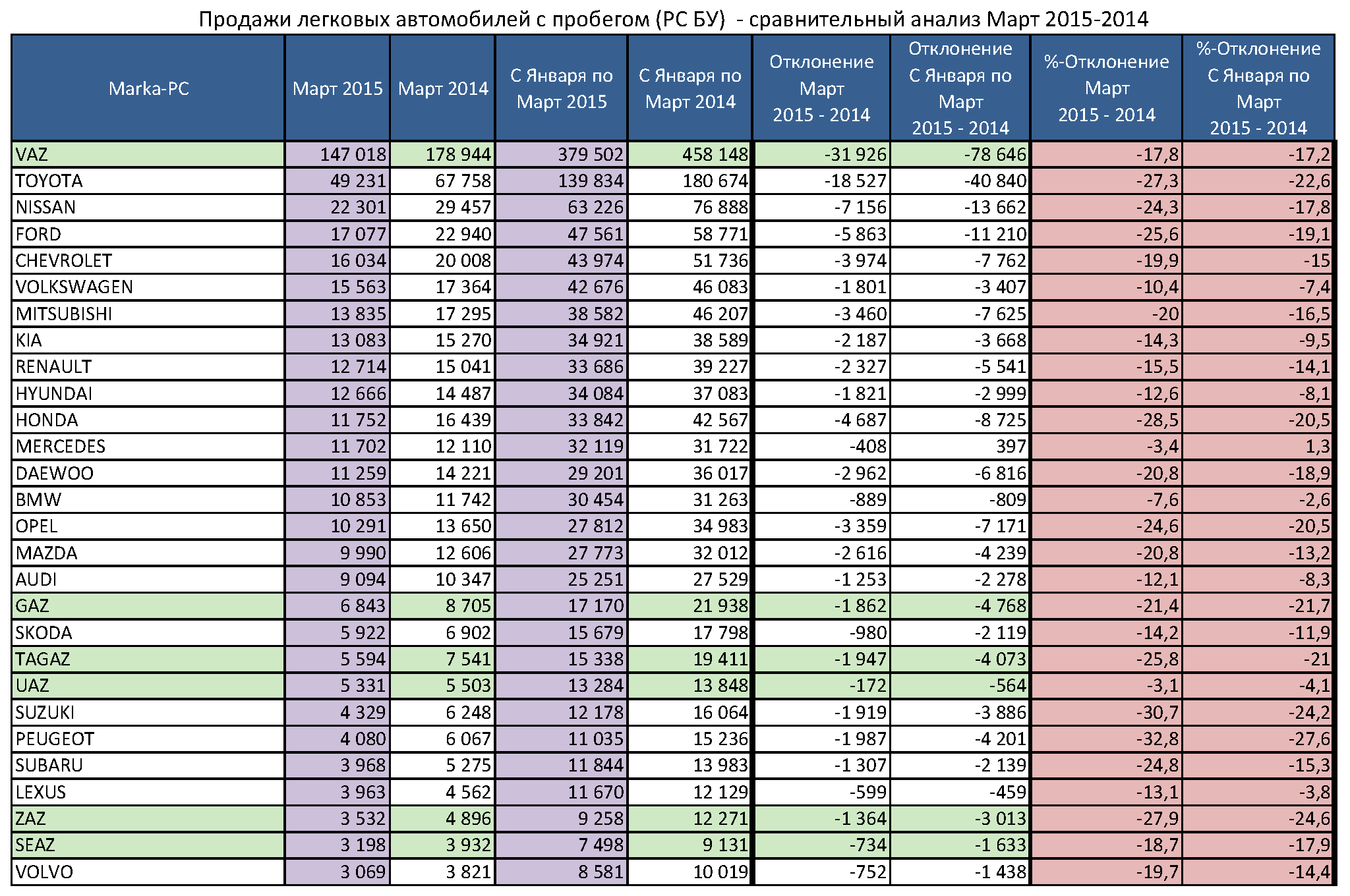This screenshot has height=896, width=1350.
Task: Click TOYOTA's Март 2015 value 49 231
Action: click(358, 181)
